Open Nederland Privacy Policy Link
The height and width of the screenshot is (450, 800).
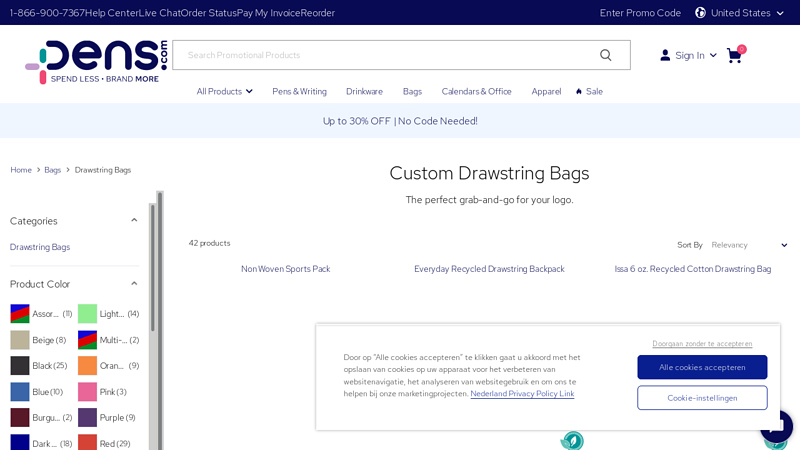[522, 393]
